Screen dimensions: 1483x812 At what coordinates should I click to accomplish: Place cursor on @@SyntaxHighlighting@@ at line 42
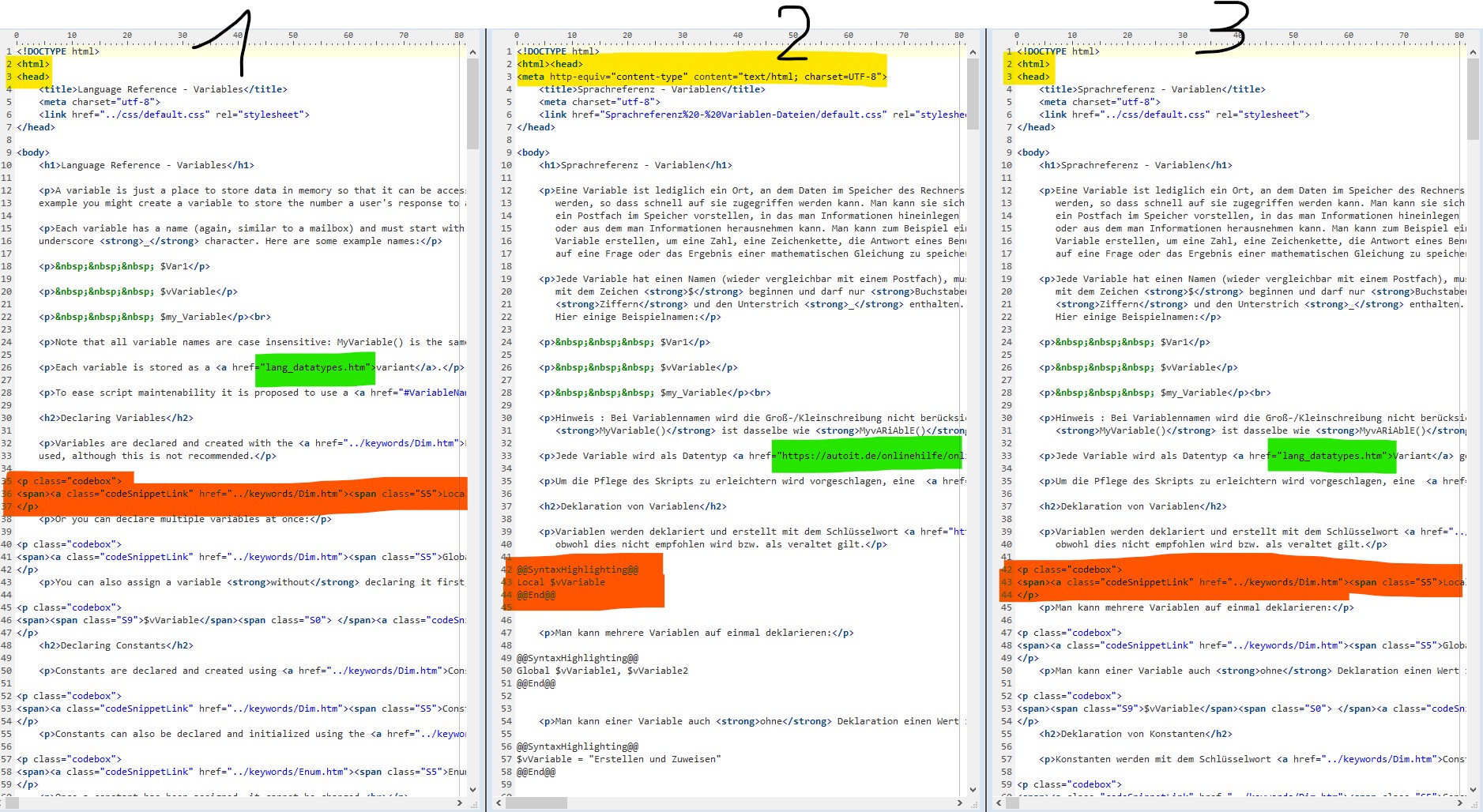578,570
